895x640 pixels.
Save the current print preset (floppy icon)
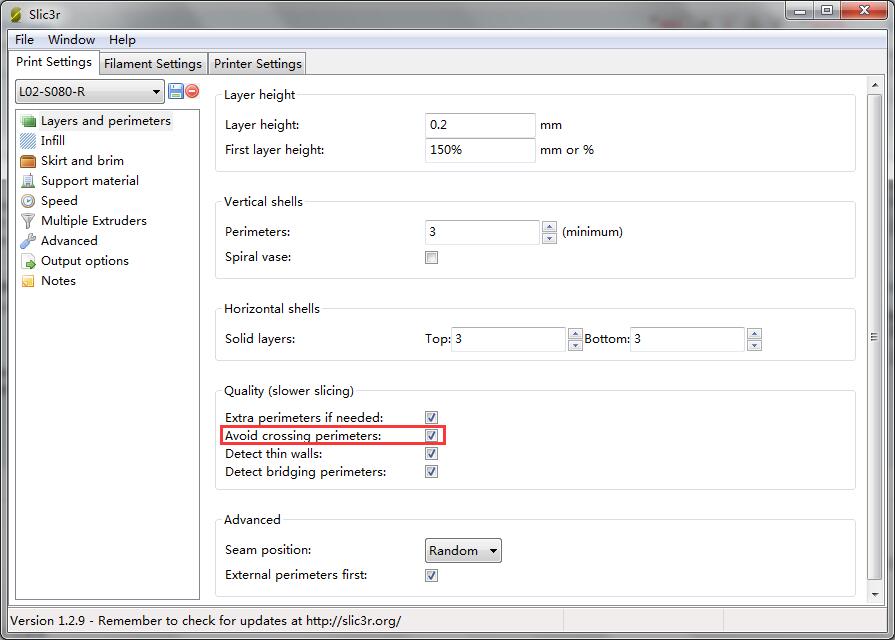click(176, 91)
